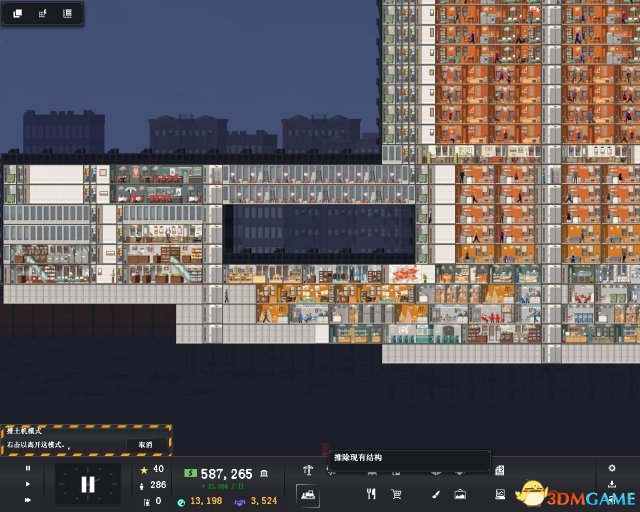The image size is (640, 512).
Task: Click the 13,198 buzz value
Action: coord(206,501)
